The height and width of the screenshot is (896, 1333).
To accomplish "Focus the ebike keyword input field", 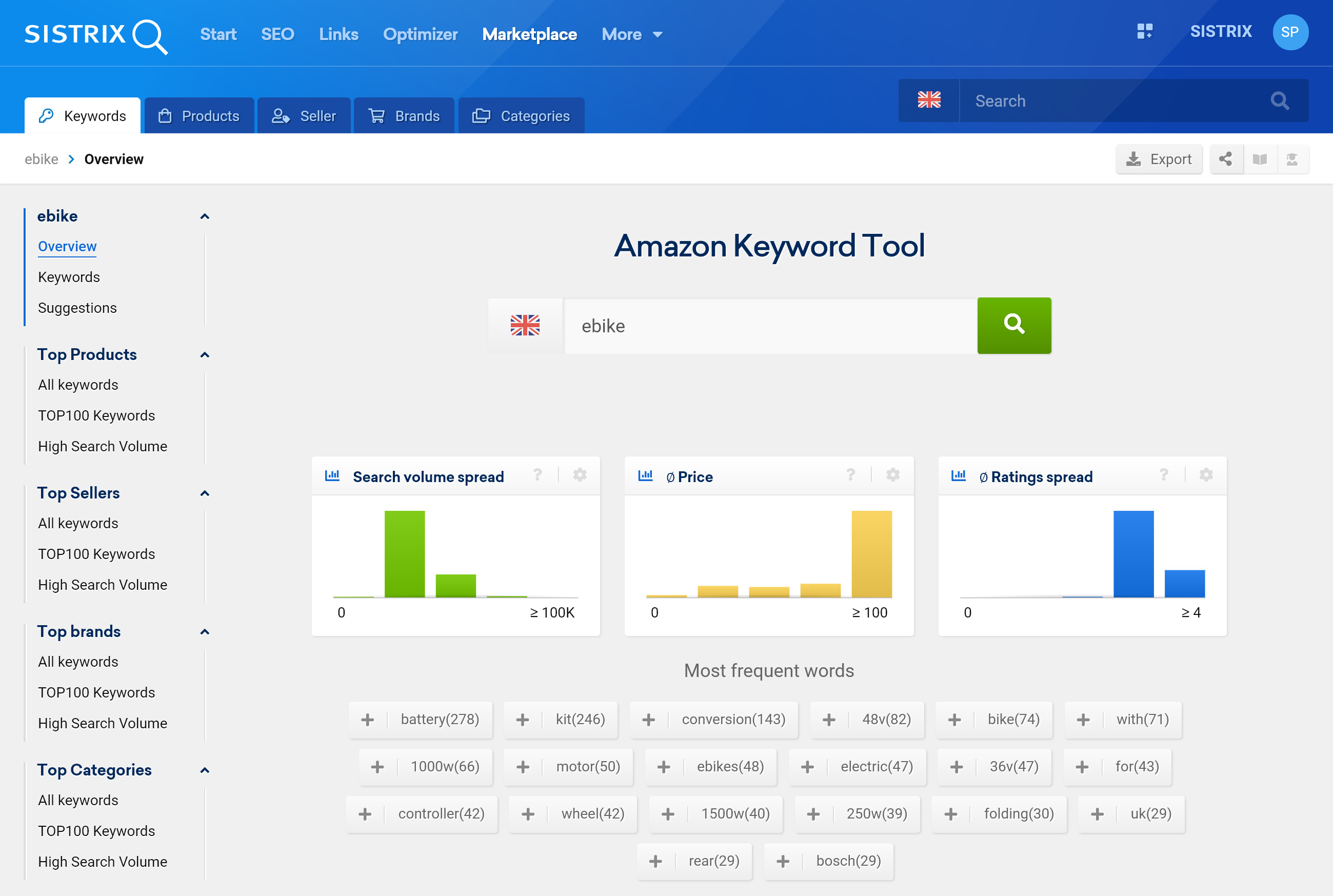I will pyautogui.click(x=770, y=325).
